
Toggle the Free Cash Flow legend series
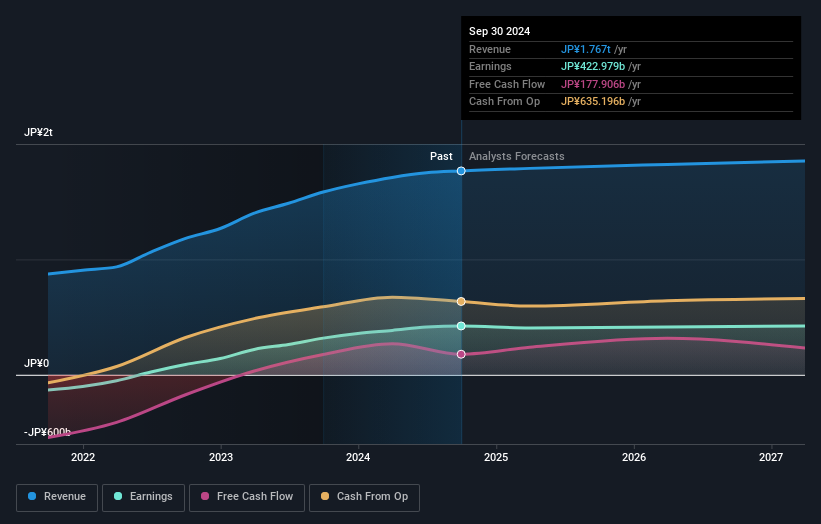[x=247, y=497]
